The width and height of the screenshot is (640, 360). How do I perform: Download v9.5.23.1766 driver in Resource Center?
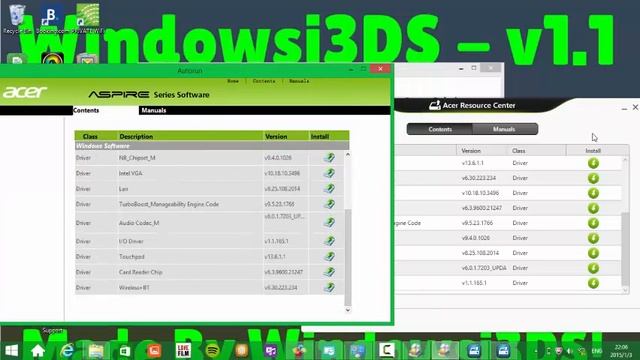pos(593,223)
